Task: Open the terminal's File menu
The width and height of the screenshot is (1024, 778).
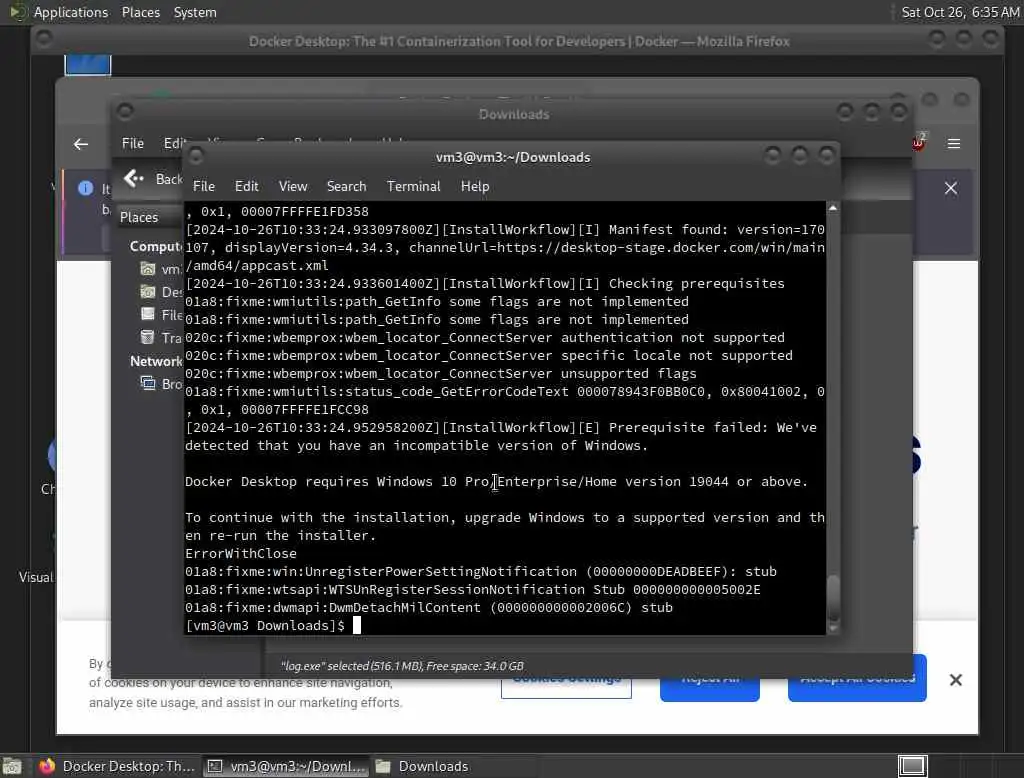Action: click(x=204, y=186)
